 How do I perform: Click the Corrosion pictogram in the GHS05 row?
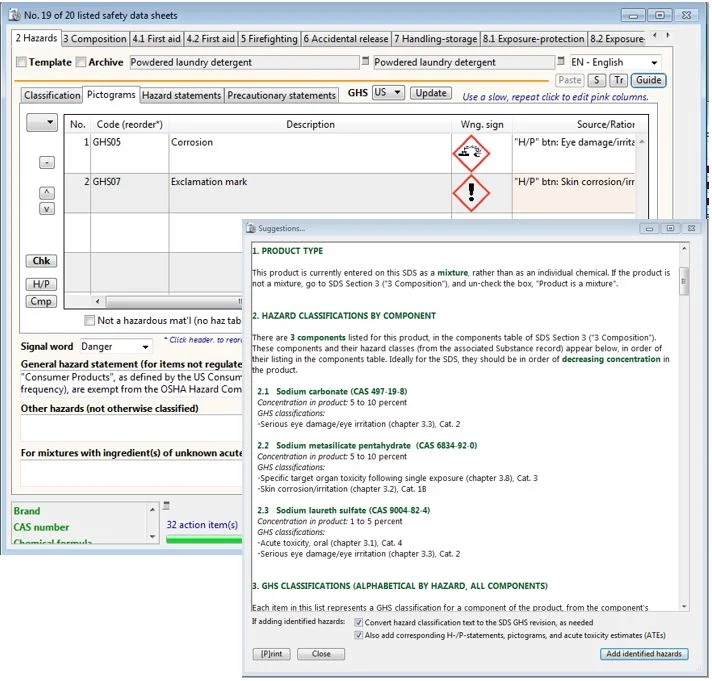coord(471,153)
